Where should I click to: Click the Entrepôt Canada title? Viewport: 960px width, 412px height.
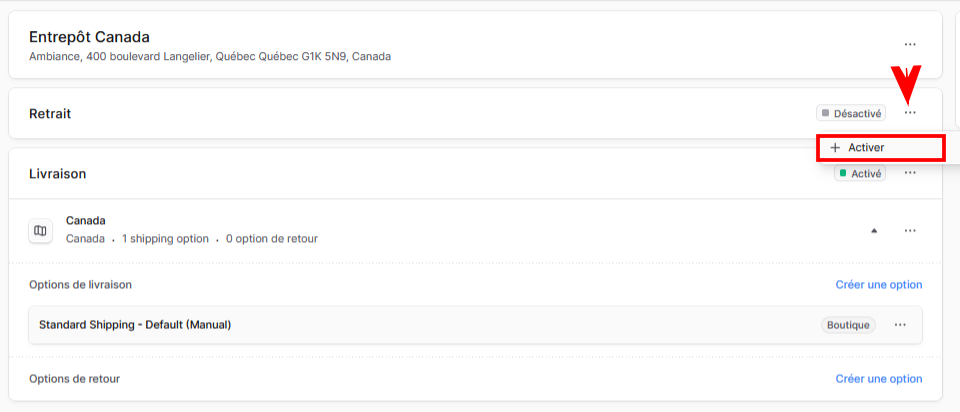(89, 37)
